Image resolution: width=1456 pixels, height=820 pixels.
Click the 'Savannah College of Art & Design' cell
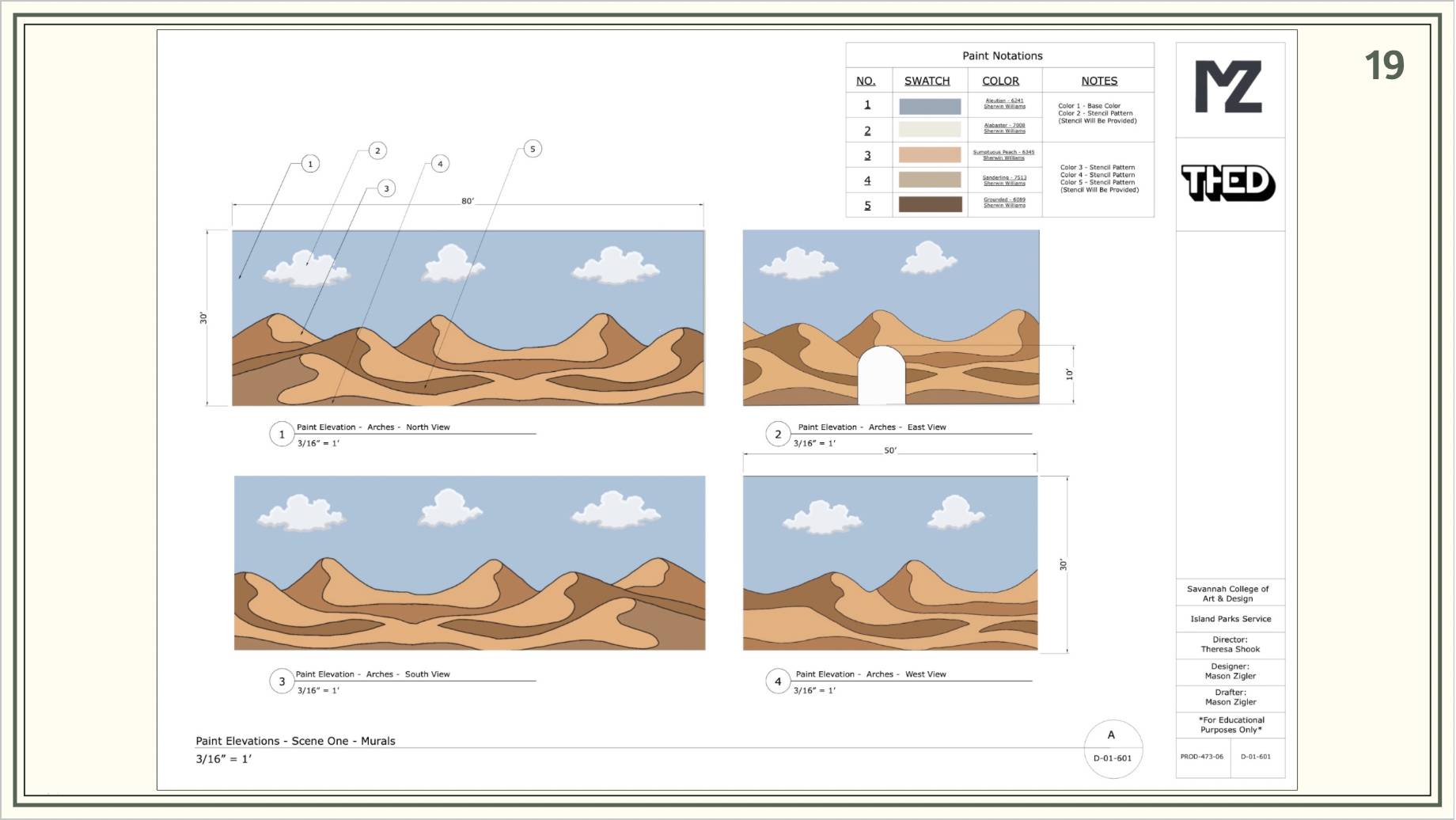point(1230,594)
